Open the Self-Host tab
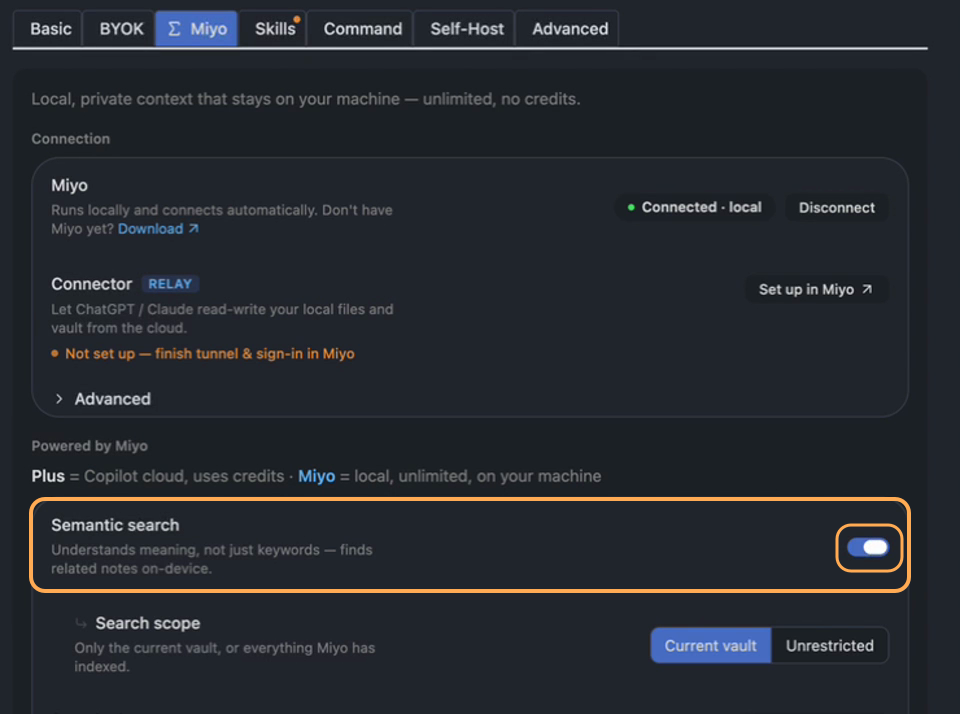The width and height of the screenshot is (960, 714). (x=464, y=28)
